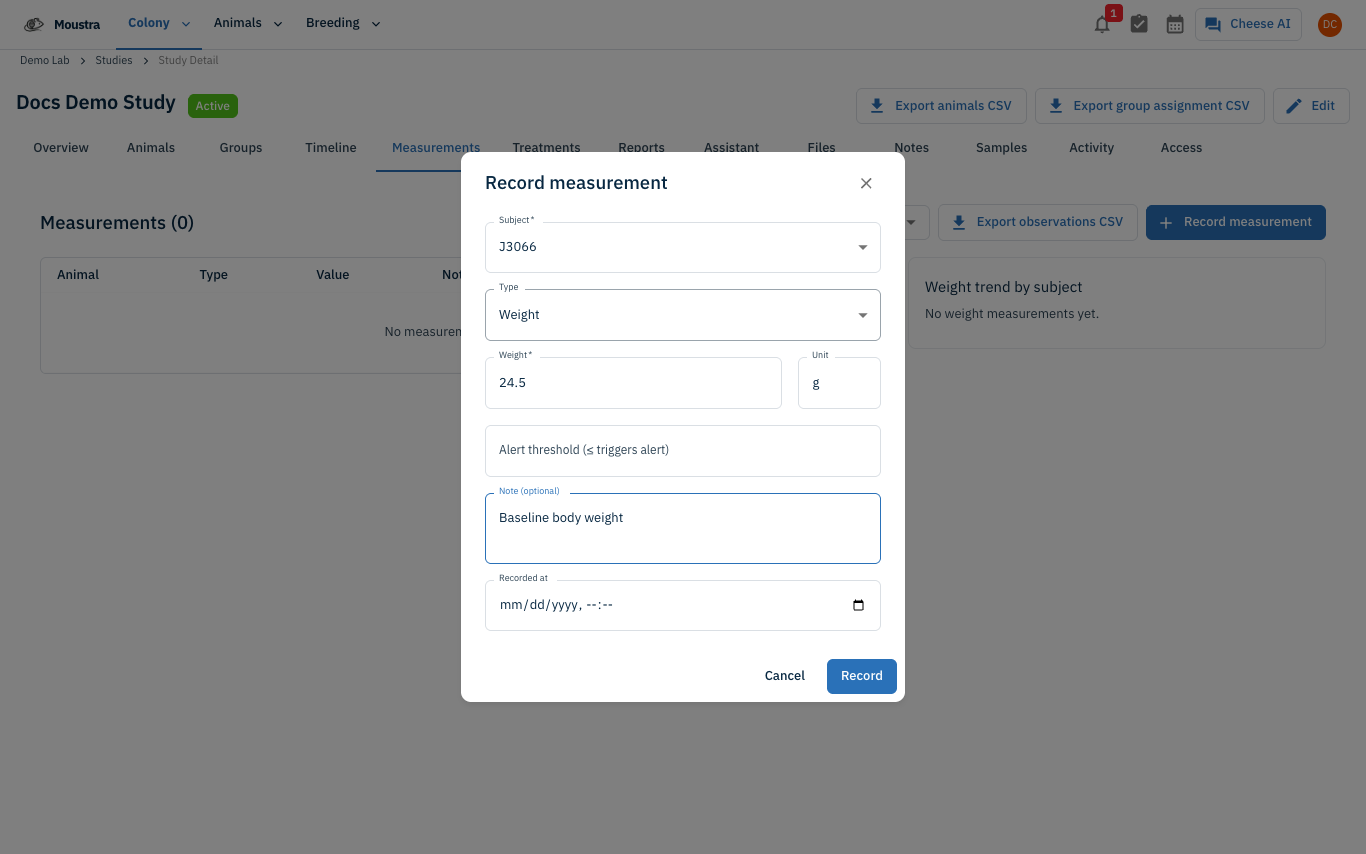
Task: Switch to the Activity tab
Action: coord(1091,148)
